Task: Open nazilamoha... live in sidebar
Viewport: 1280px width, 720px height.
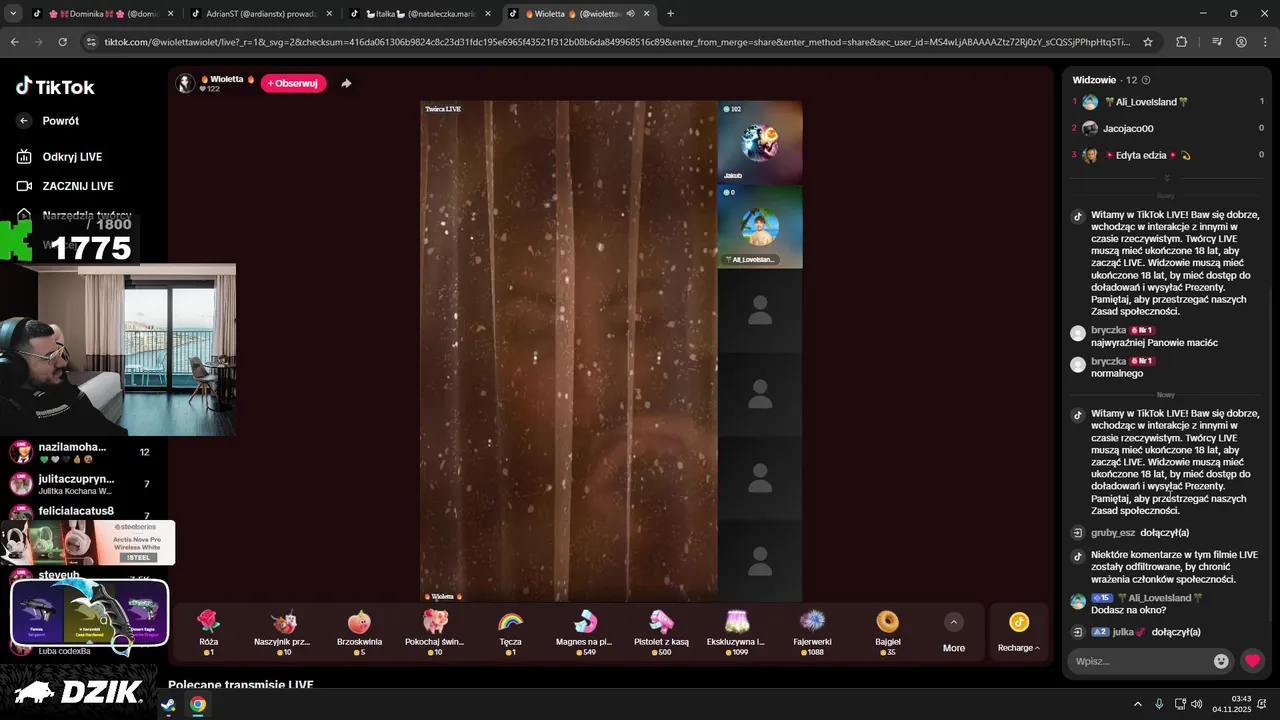Action: click(x=80, y=452)
